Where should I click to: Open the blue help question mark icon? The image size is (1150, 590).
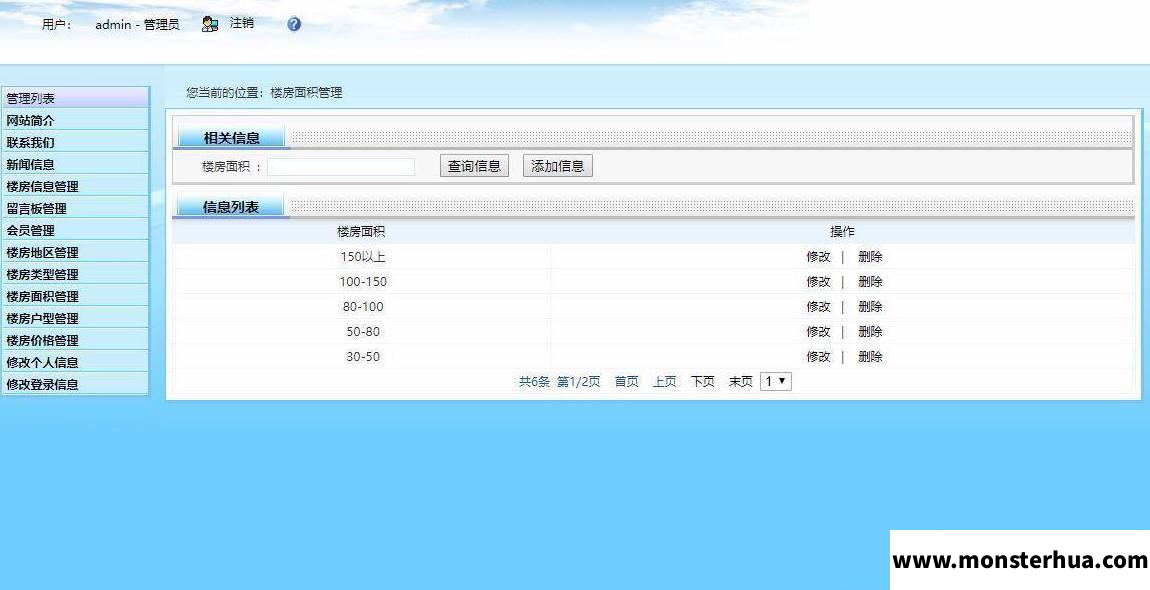pyautogui.click(x=294, y=24)
